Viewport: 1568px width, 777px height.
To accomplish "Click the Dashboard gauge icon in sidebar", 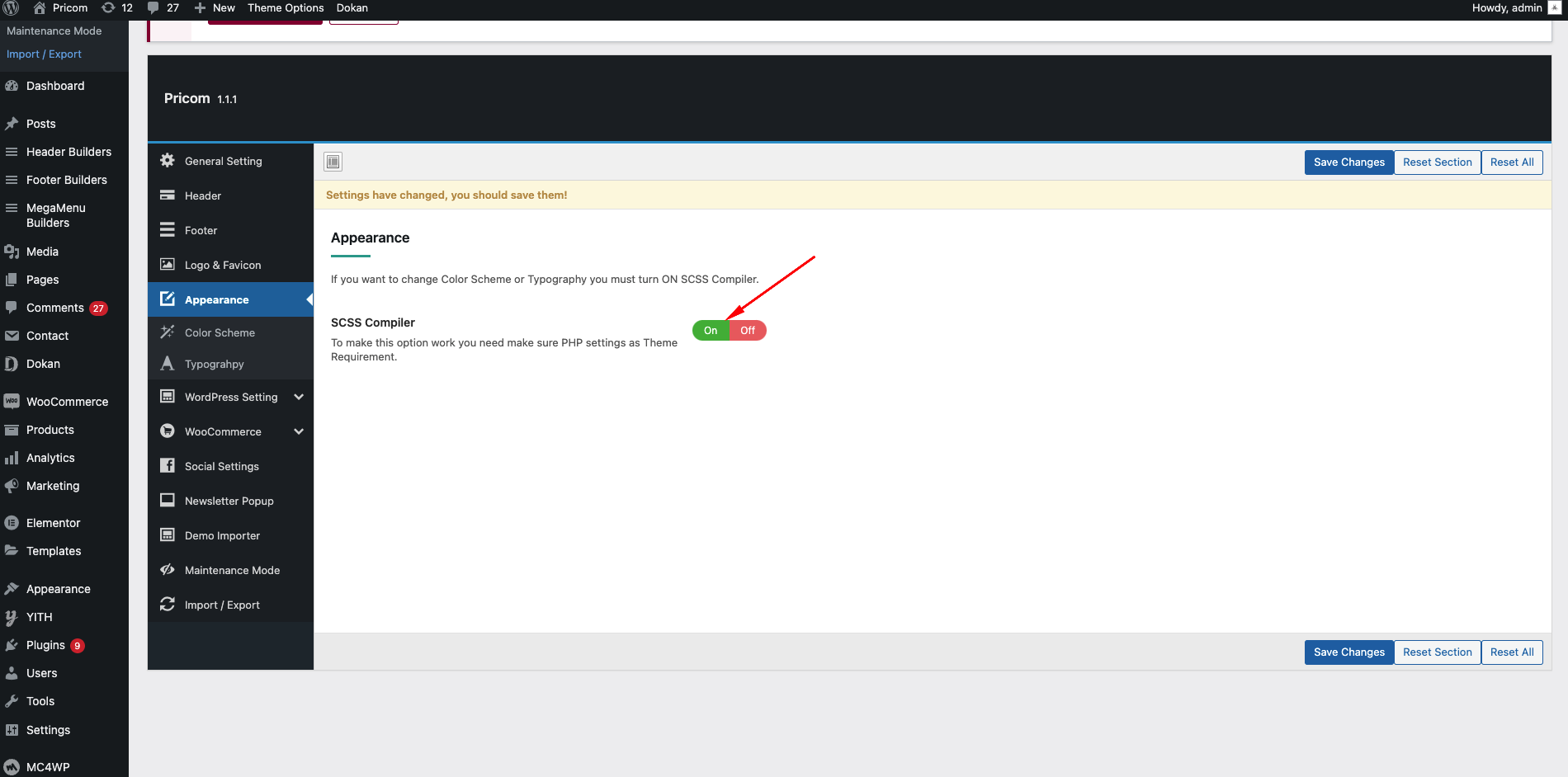I will click(12, 86).
